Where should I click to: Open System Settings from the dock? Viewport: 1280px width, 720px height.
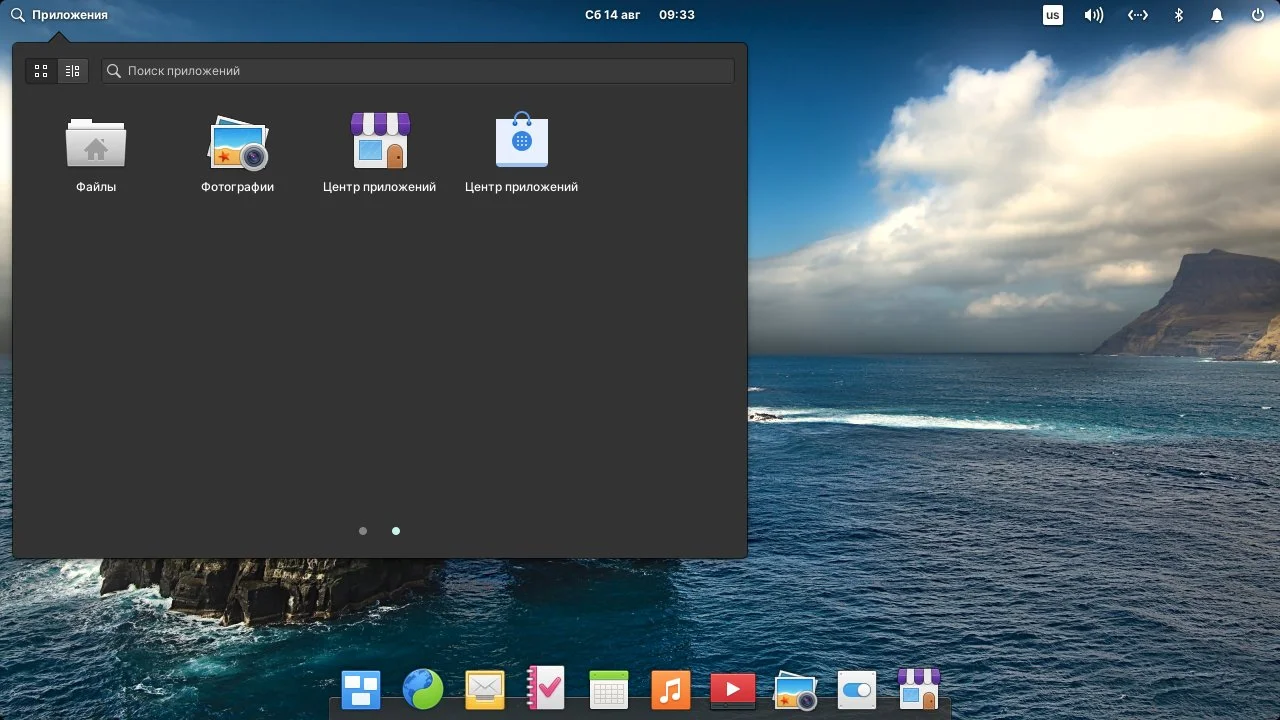[856, 689]
